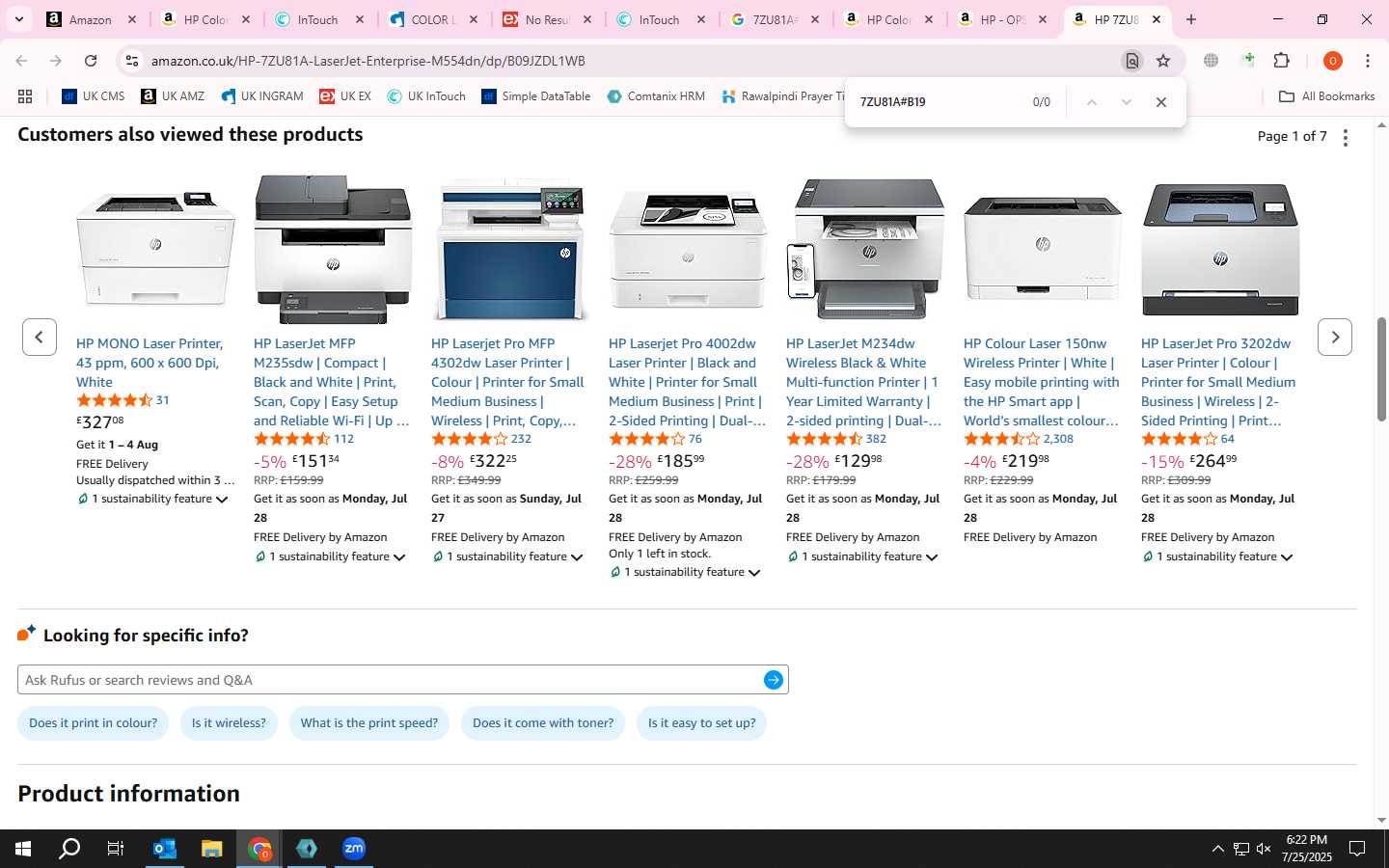Viewport: 1389px width, 868px height.
Task: Expand sustainability feature under Laserjet Pro MFP 4302dw
Action: click(507, 556)
